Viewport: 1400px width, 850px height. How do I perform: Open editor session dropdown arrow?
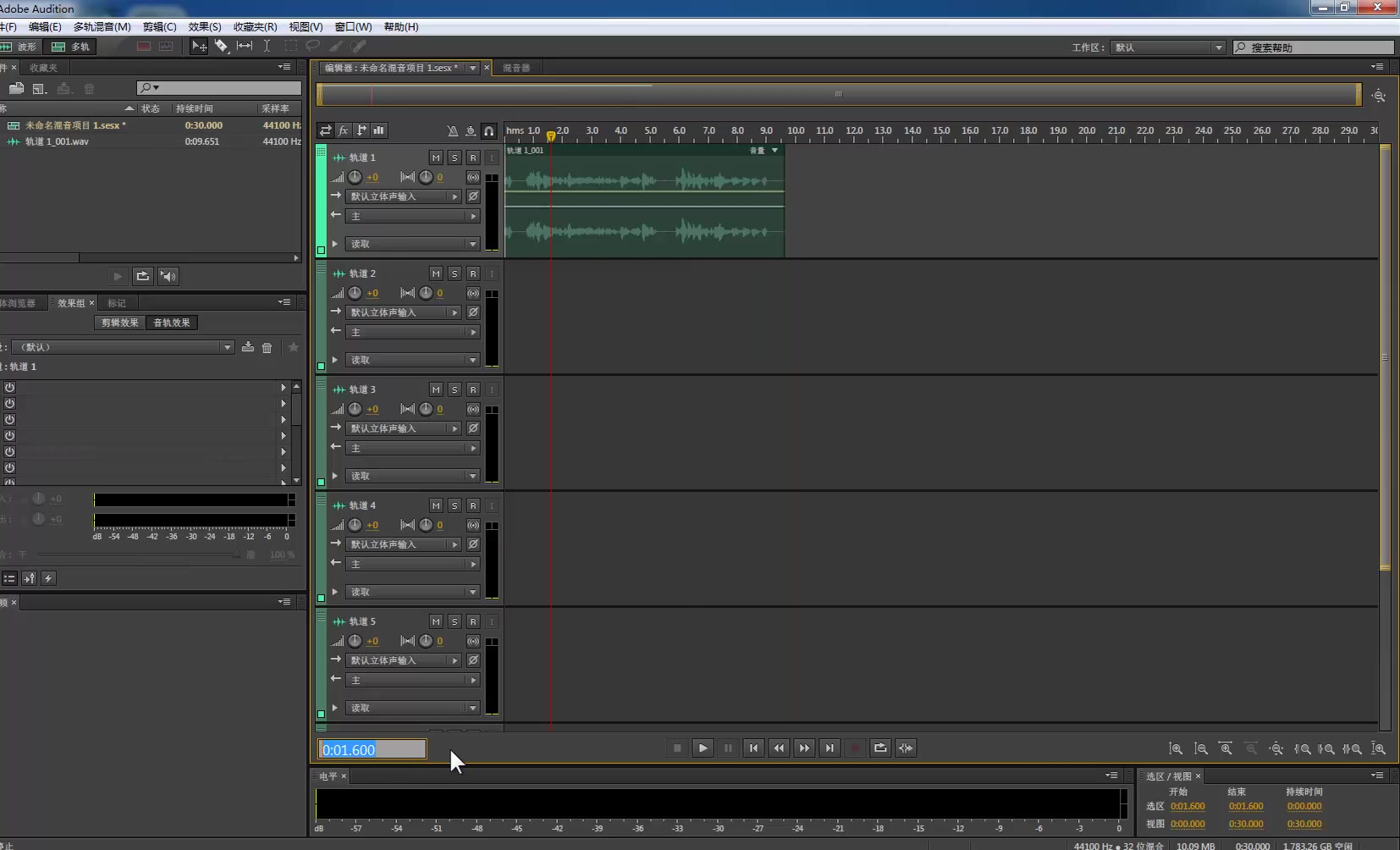[x=473, y=68]
